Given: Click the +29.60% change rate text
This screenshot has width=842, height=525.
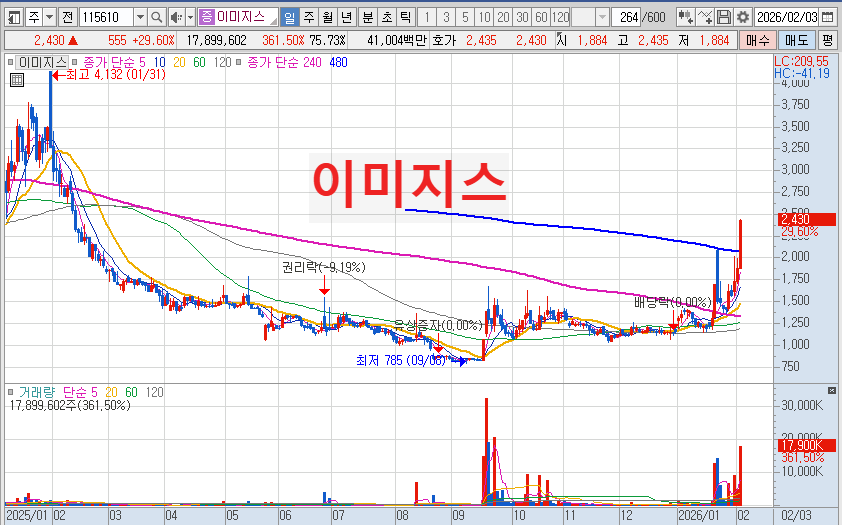Looking at the screenshot, I should tap(154, 40).
